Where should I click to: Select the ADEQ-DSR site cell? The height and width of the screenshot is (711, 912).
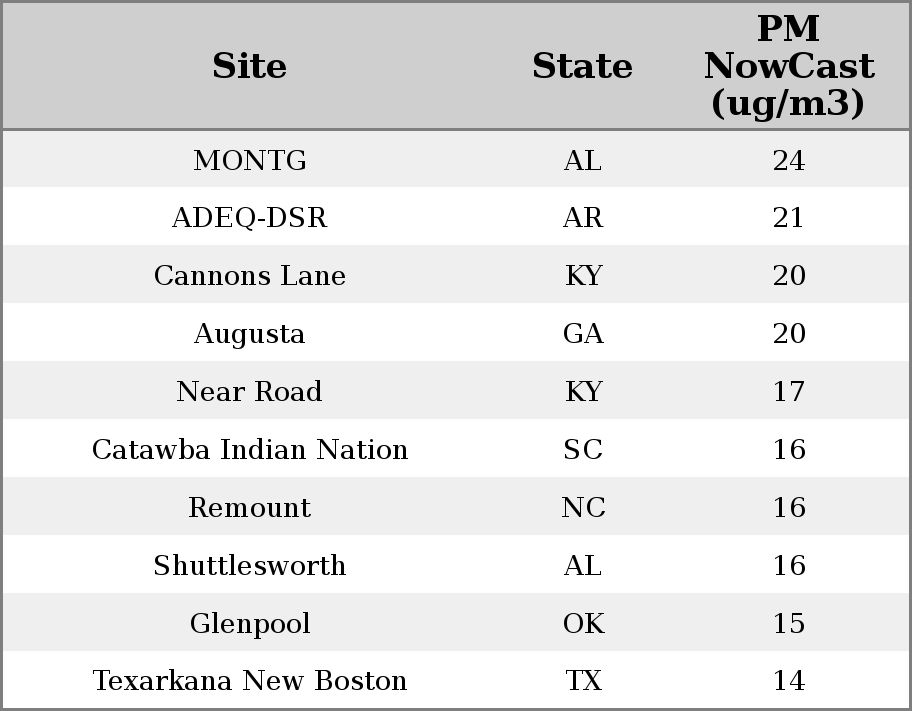(x=250, y=218)
